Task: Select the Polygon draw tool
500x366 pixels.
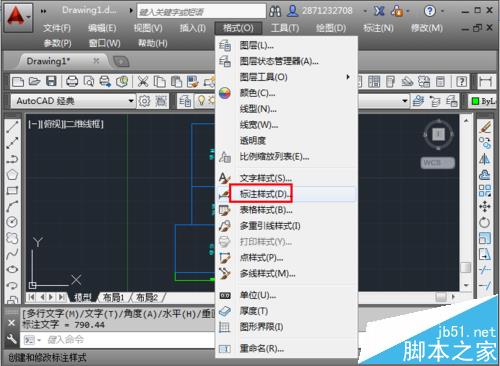Action: [12, 175]
